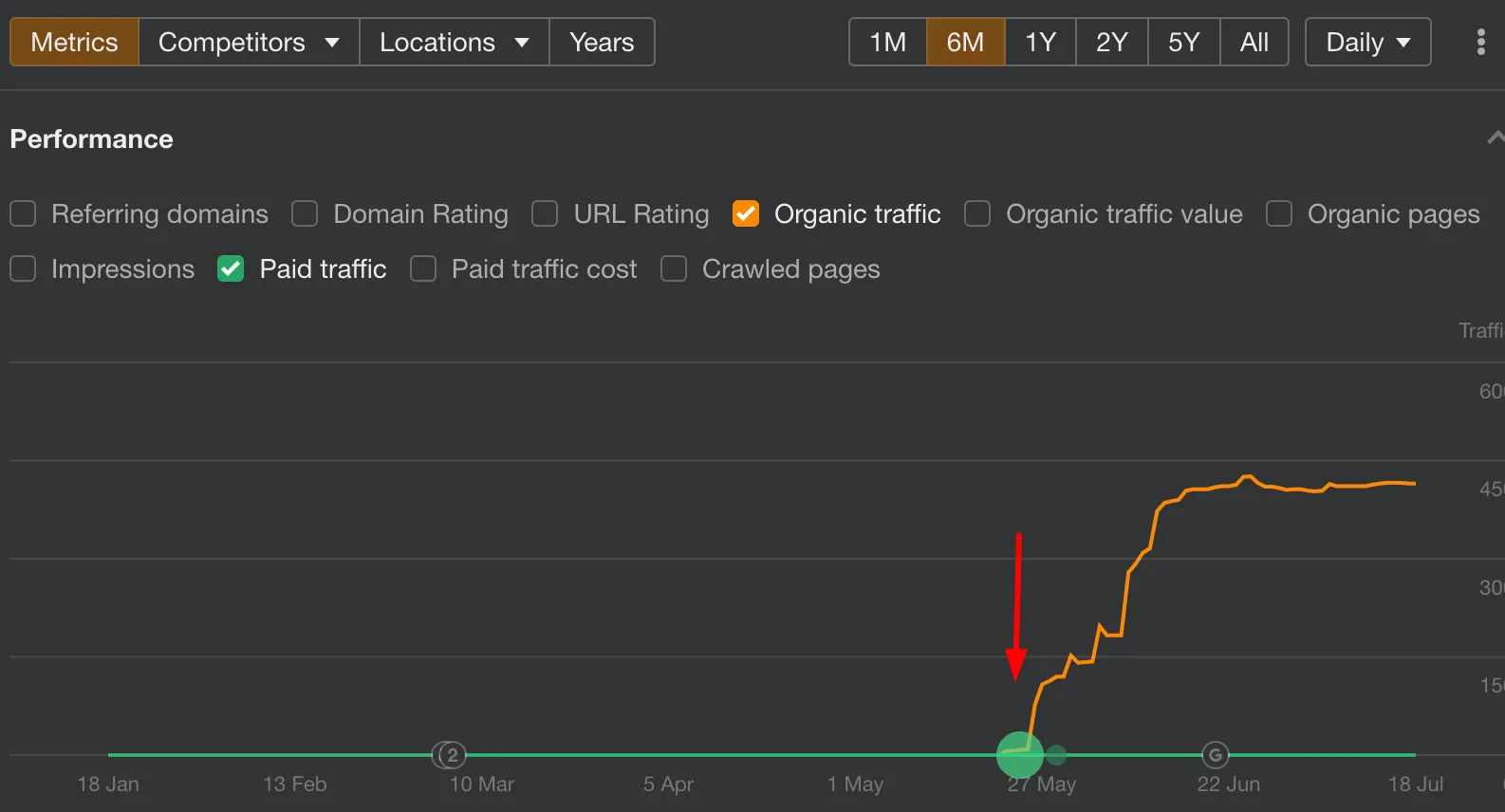Select the 1Y time range

1040,42
